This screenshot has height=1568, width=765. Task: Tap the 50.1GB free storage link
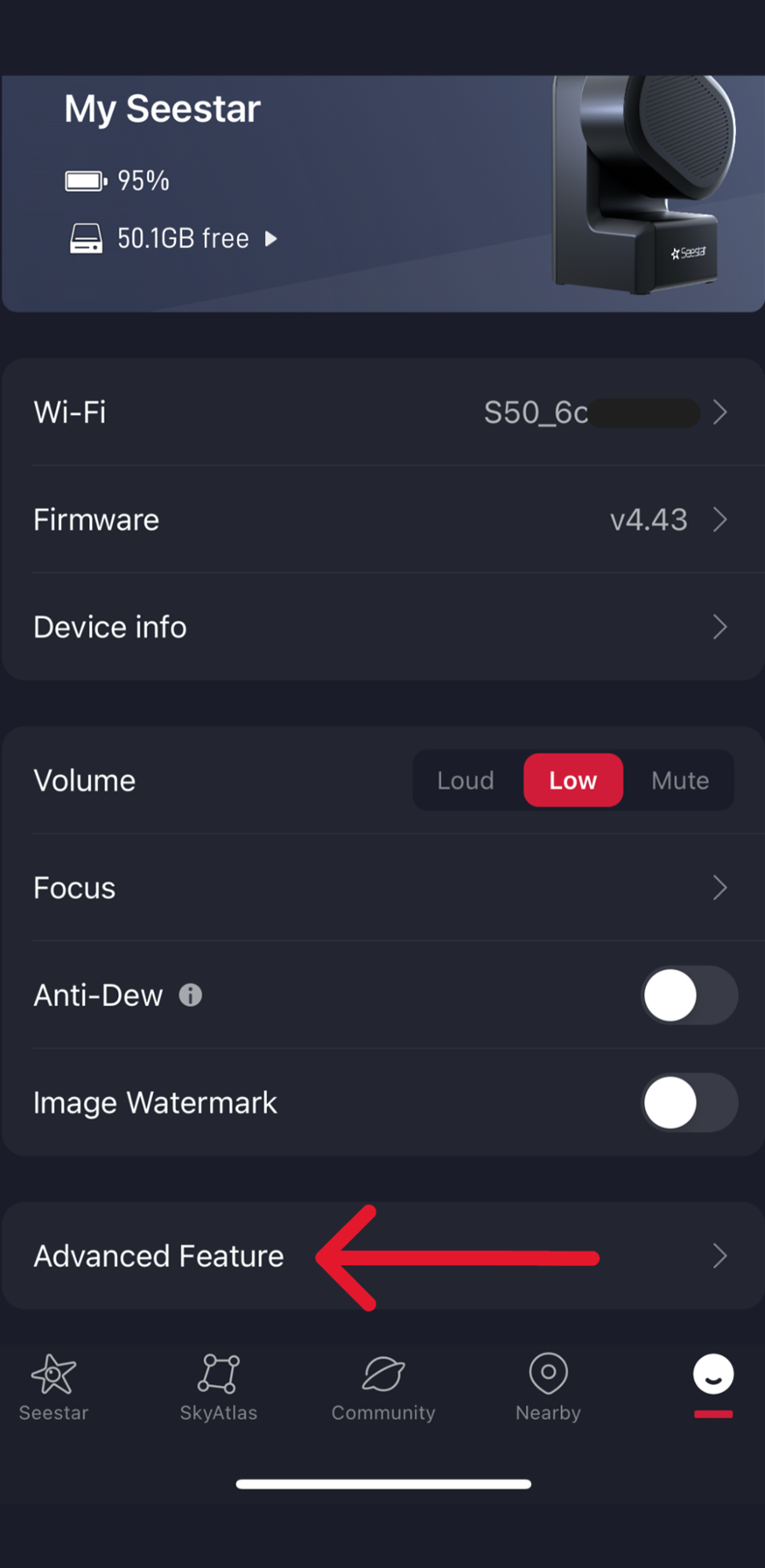(183, 238)
